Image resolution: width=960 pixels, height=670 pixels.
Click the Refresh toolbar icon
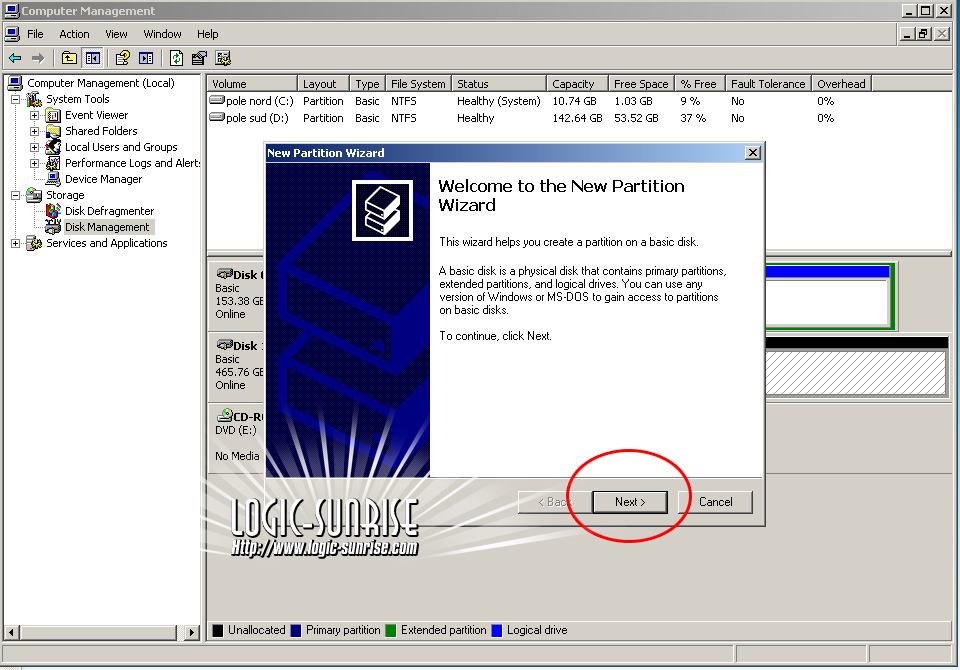176,58
